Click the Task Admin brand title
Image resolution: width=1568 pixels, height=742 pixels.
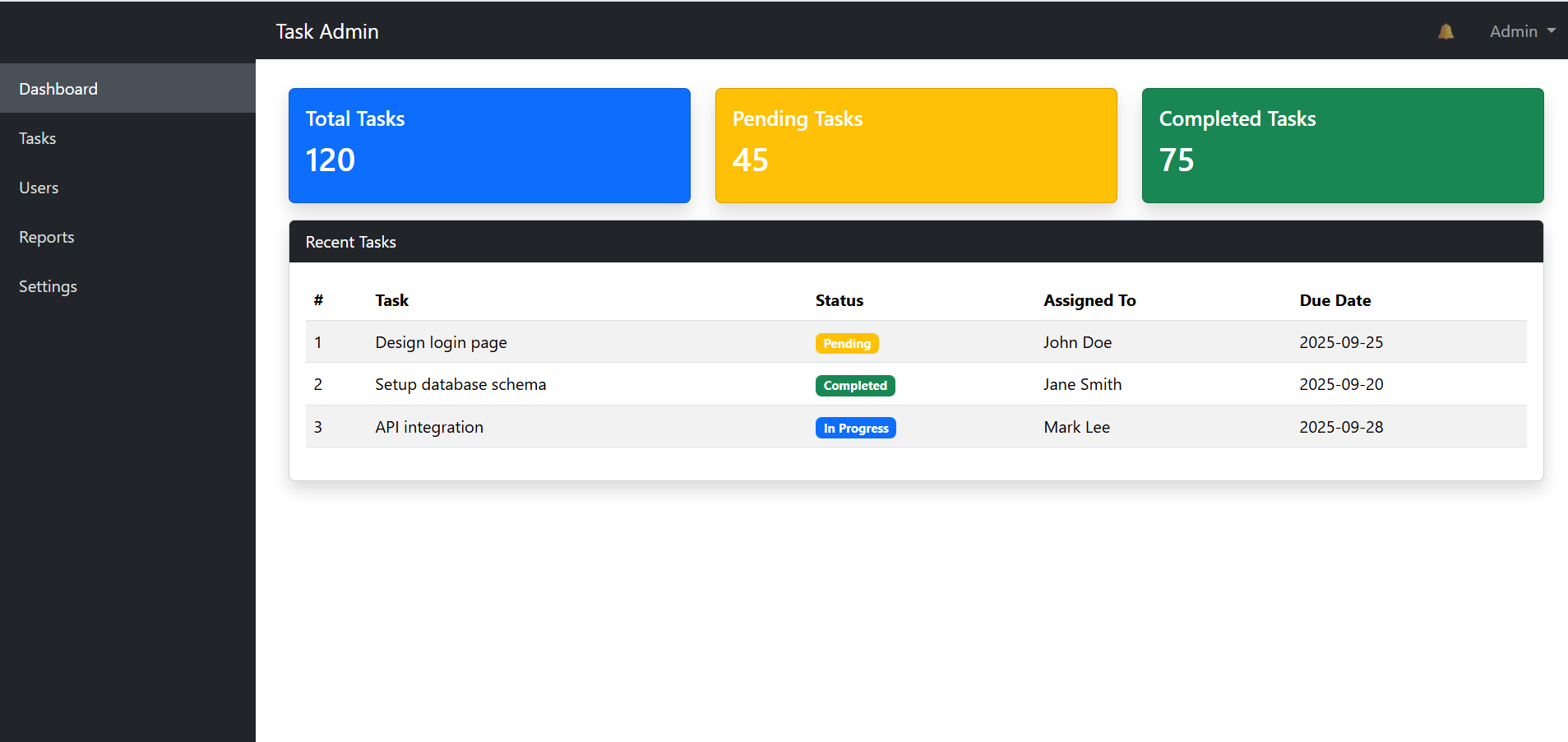click(327, 31)
